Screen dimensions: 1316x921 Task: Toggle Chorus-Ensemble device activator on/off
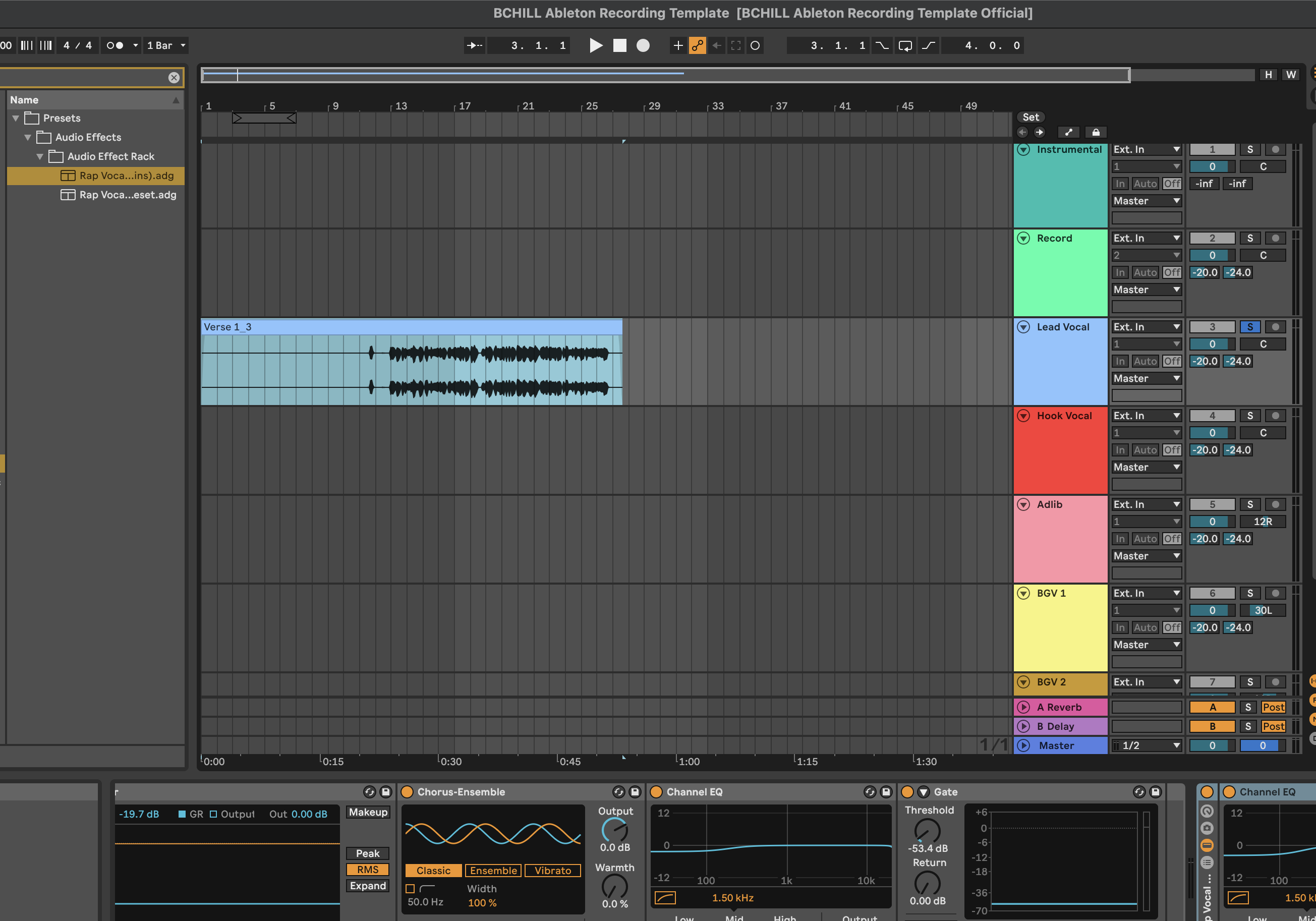click(407, 791)
